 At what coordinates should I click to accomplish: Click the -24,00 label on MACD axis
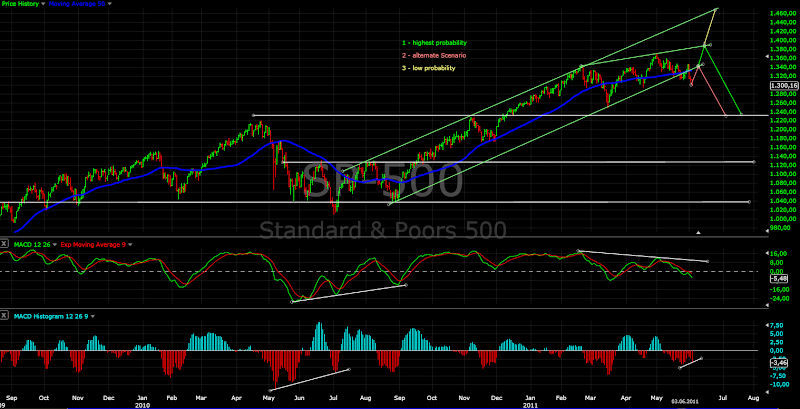click(x=780, y=298)
